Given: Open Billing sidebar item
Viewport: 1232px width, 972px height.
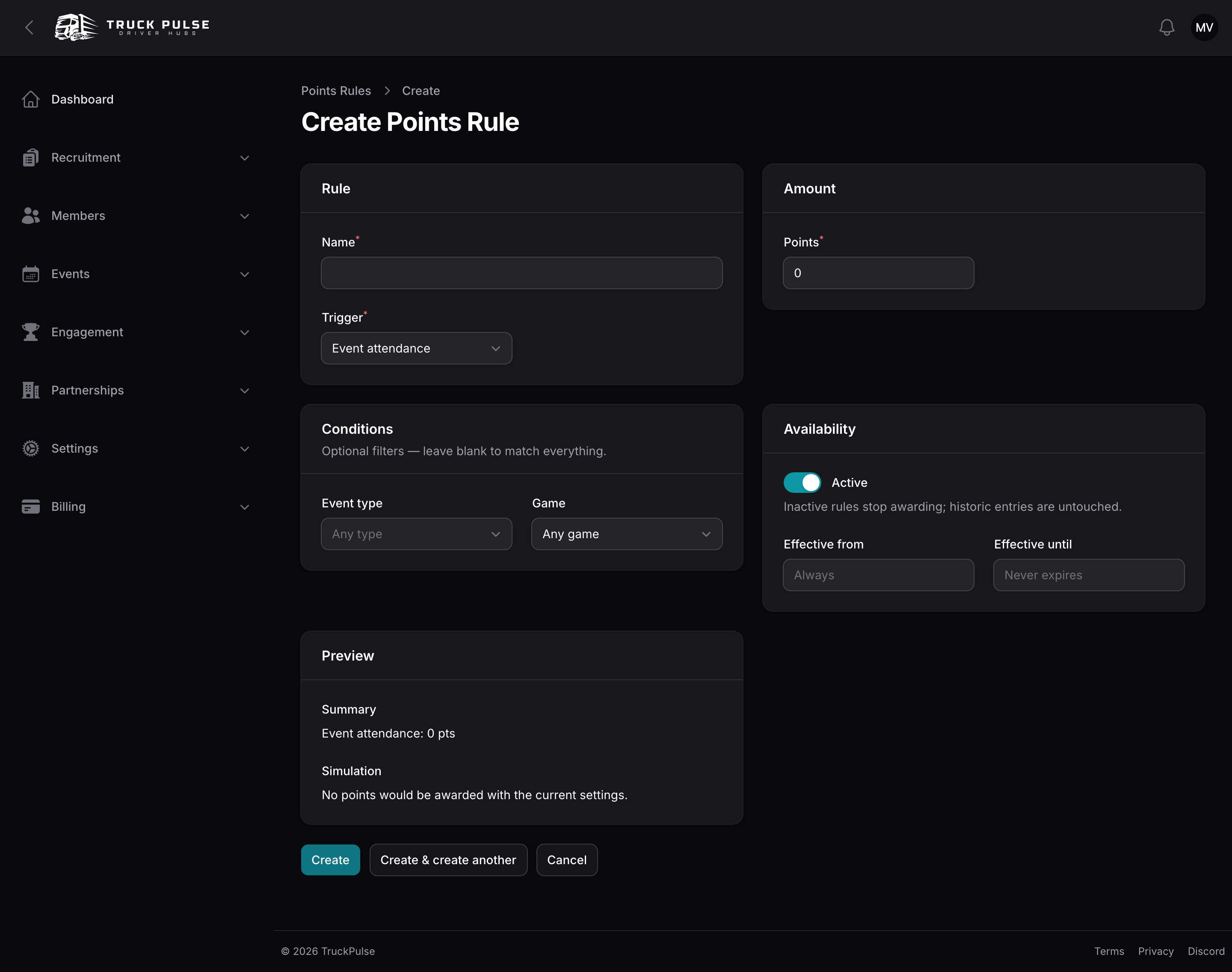Looking at the screenshot, I should click(x=136, y=507).
